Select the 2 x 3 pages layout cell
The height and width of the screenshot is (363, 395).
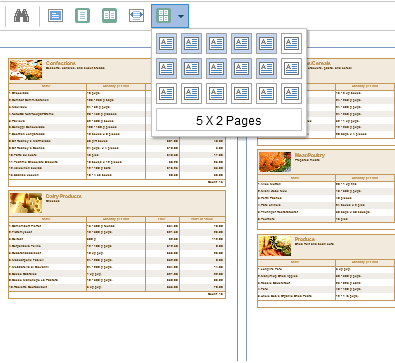click(191, 93)
